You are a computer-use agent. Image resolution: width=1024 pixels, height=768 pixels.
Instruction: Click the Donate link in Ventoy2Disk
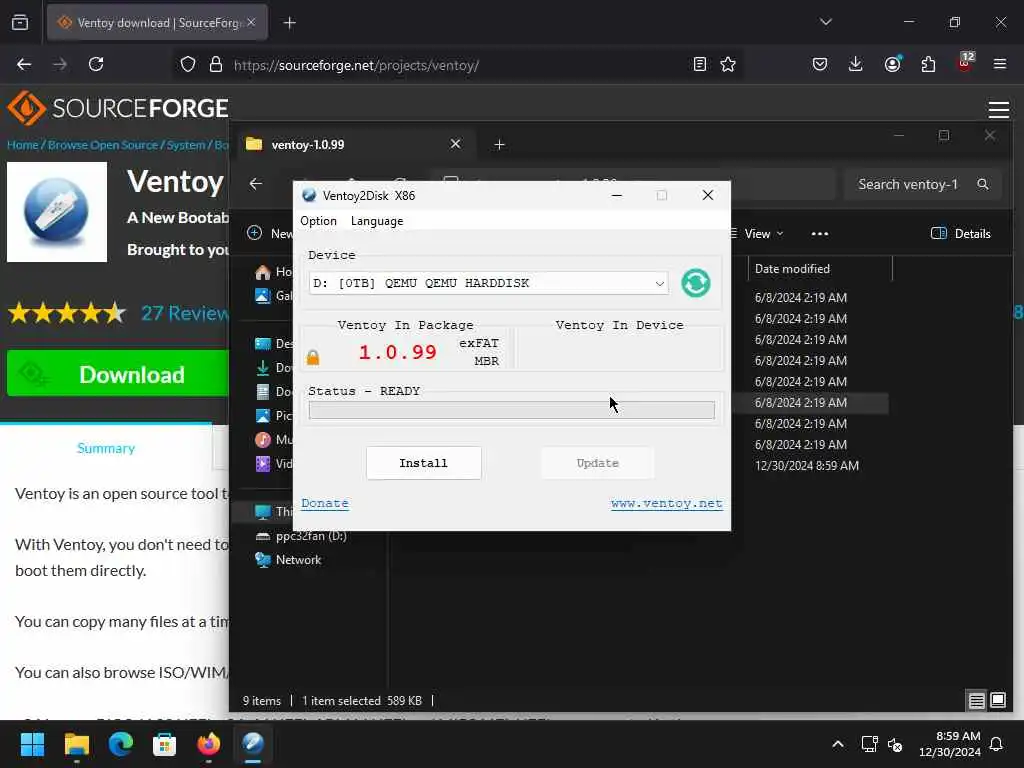(x=325, y=504)
